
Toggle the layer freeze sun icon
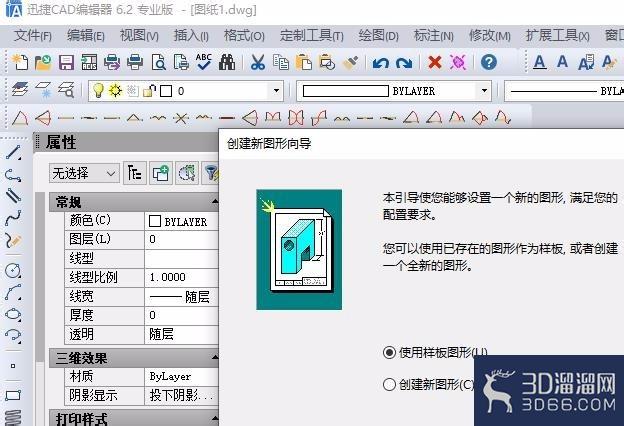coord(115,91)
